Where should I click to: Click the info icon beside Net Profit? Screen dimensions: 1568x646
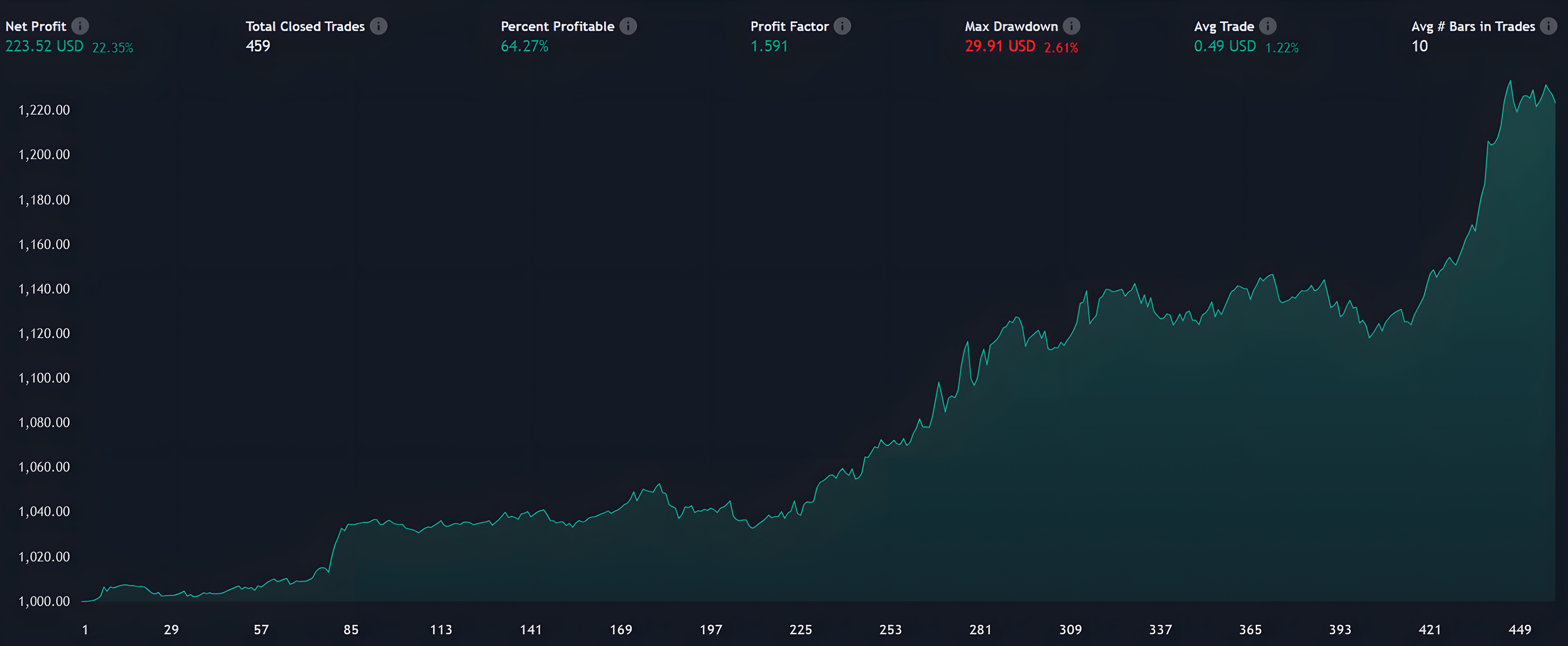click(80, 26)
